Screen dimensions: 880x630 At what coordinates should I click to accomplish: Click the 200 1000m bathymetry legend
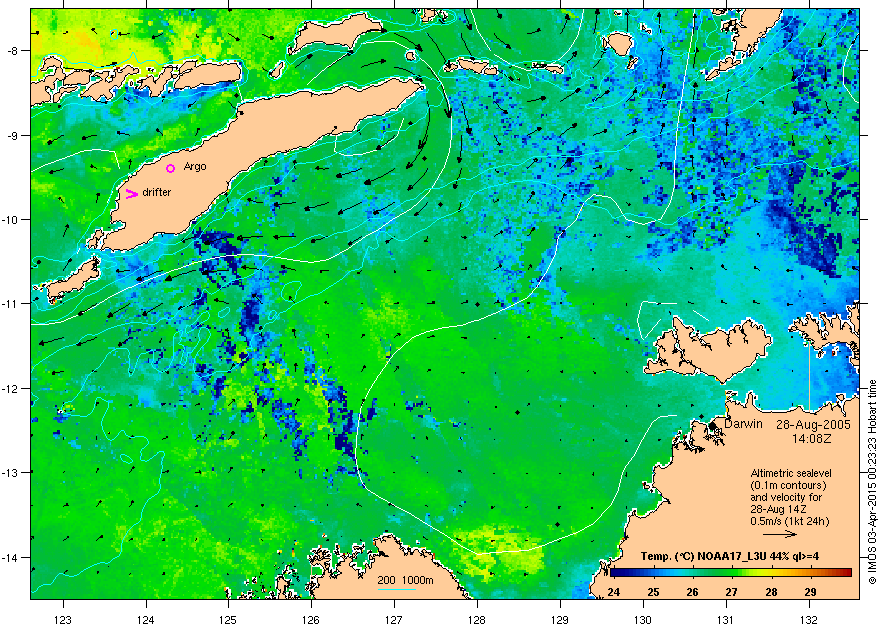(x=405, y=580)
